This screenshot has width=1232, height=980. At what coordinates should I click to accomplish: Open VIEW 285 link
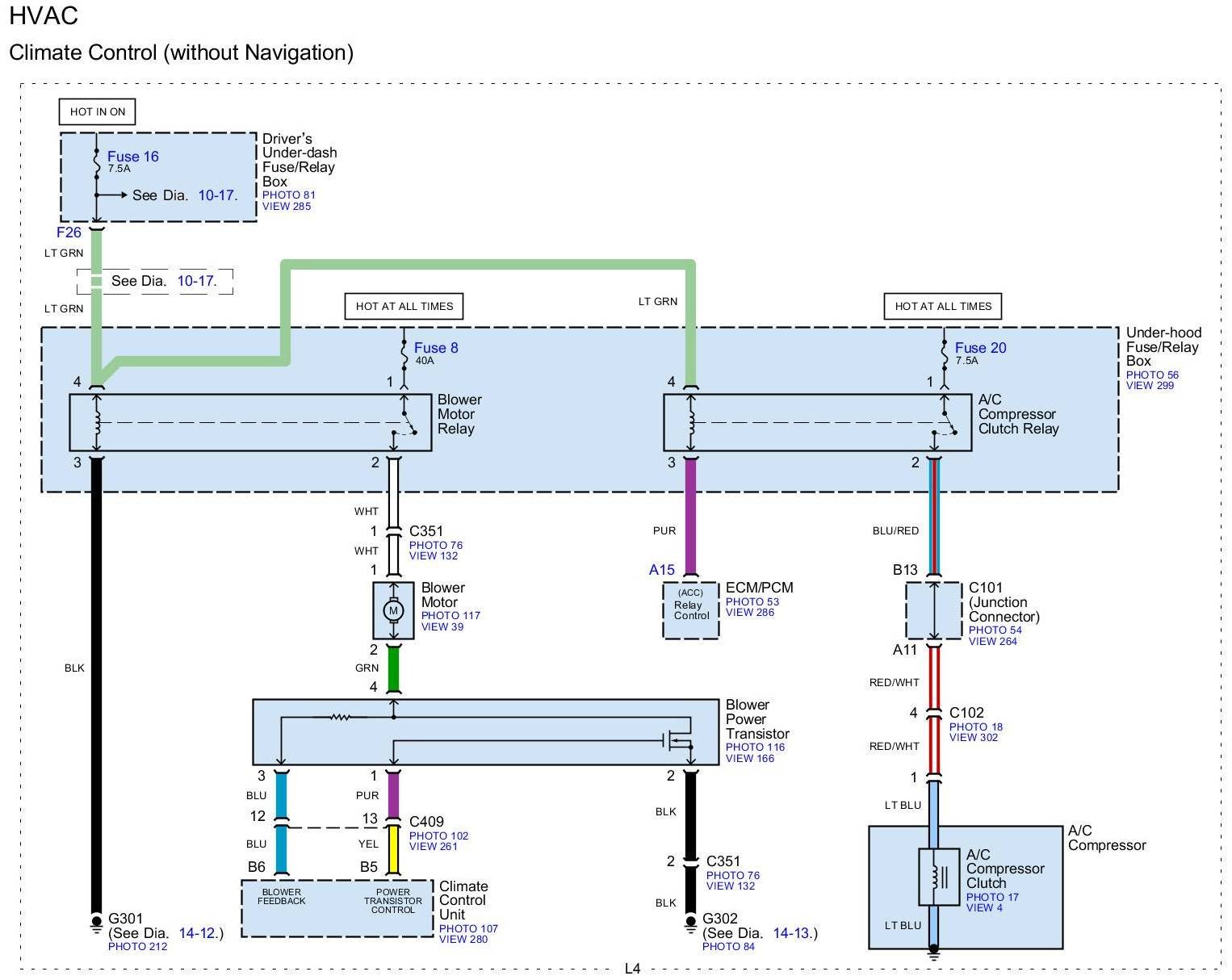coord(286,206)
